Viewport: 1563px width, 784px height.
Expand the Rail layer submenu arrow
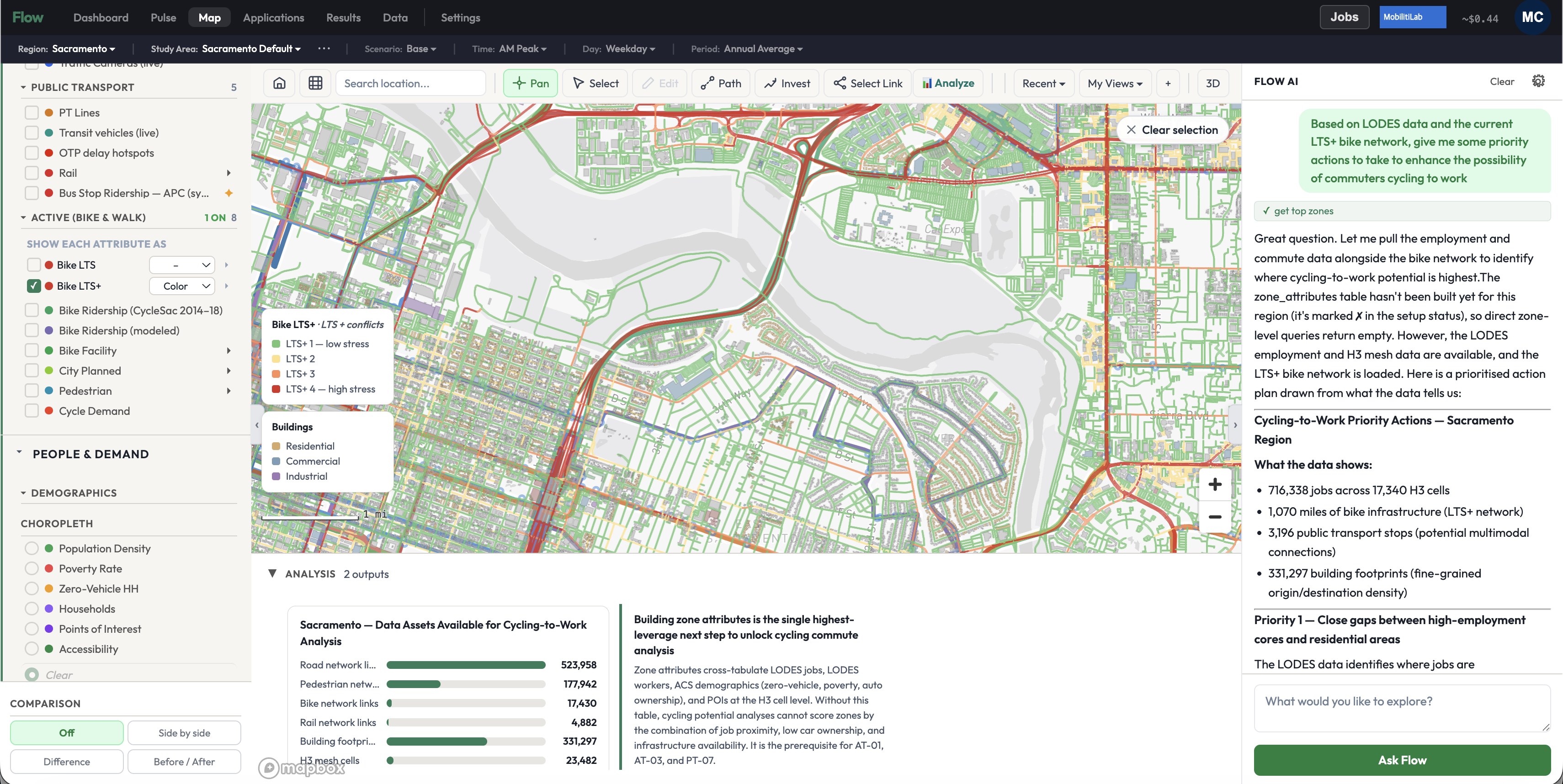point(229,173)
